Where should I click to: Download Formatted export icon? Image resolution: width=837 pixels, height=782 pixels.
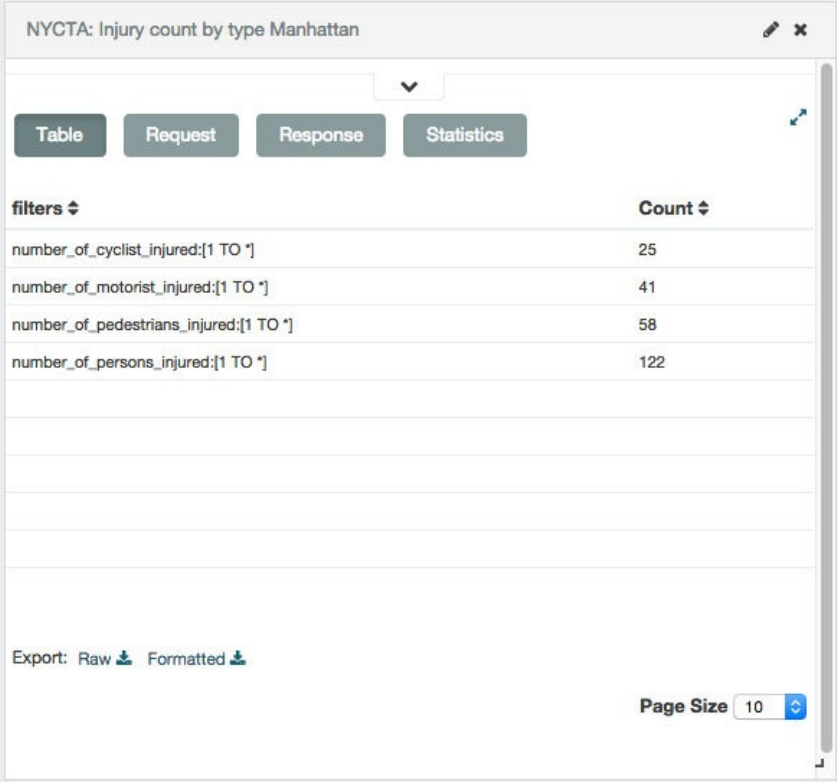coord(238,659)
